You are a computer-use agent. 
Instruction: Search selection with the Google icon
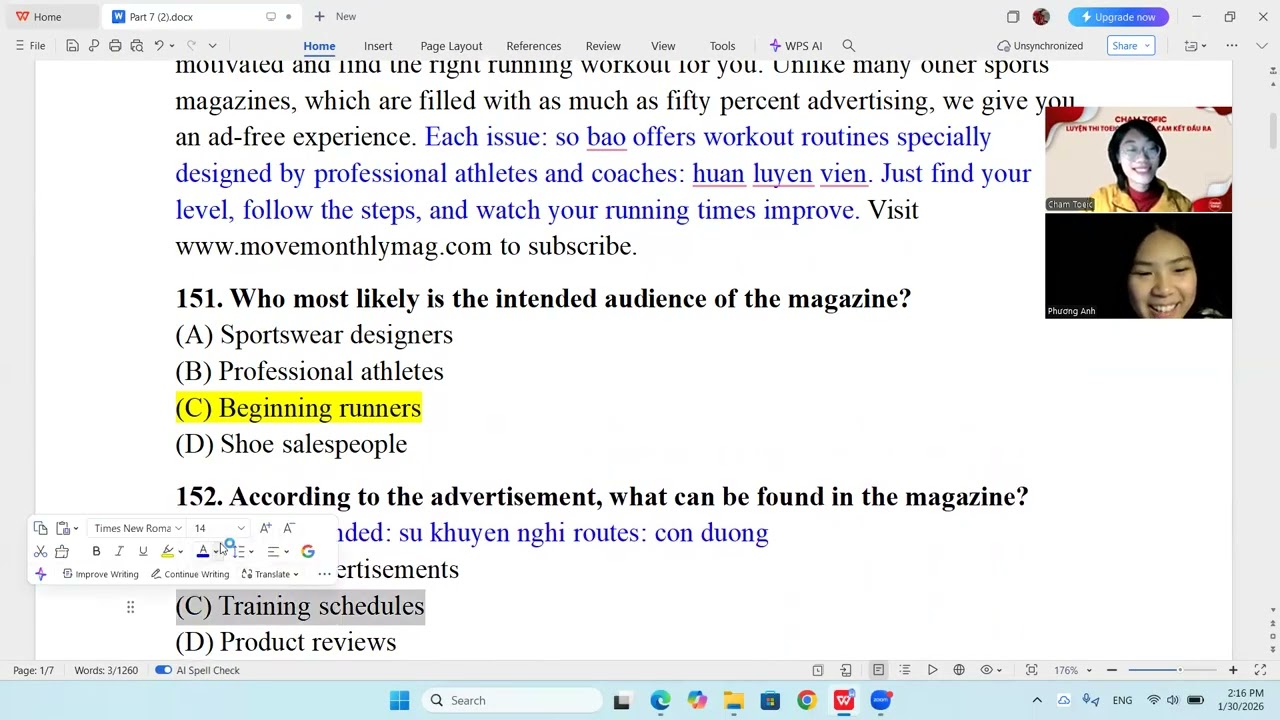pos(308,551)
